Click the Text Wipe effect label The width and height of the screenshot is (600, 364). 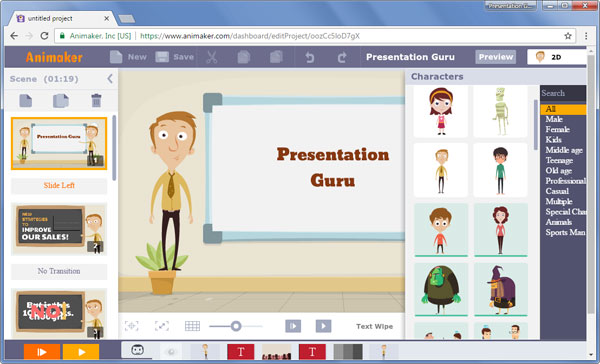(x=374, y=326)
